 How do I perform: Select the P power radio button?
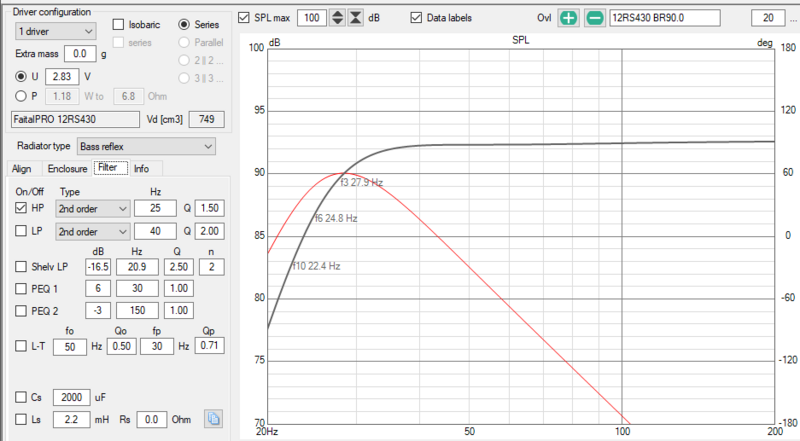pyautogui.click(x=22, y=96)
